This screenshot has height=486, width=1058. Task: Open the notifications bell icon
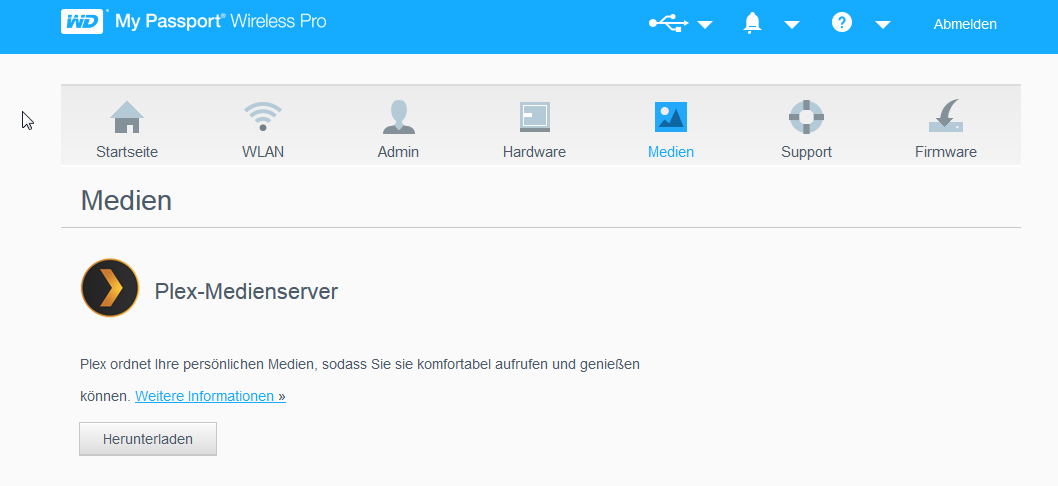[752, 23]
